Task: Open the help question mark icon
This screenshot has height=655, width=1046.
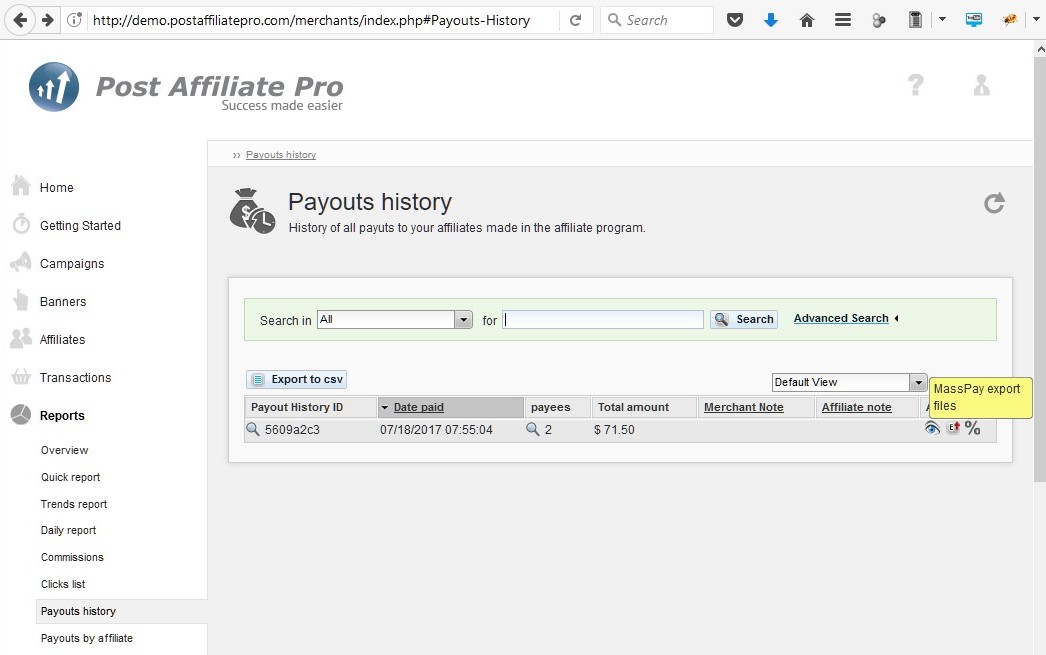Action: [915, 85]
